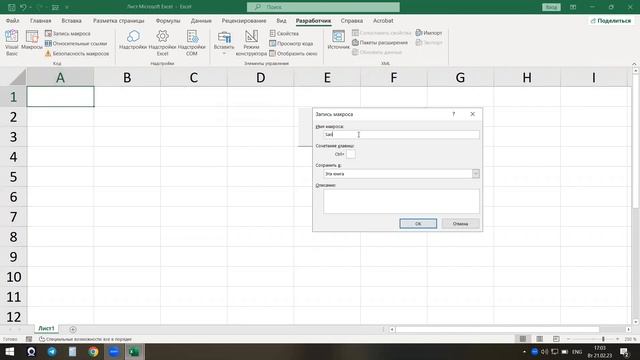
Task: Open the Файл tab
Action: coord(12,20)
